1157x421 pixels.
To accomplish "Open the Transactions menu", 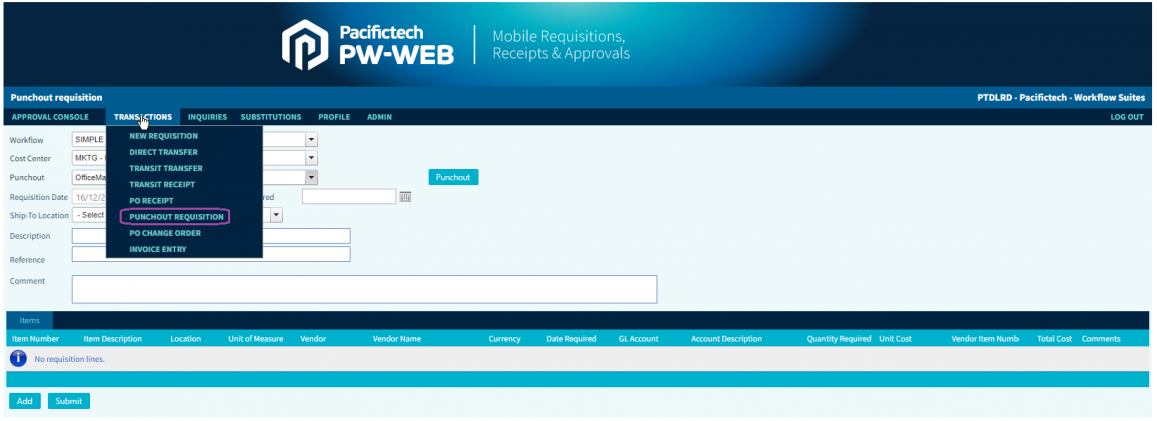I will pos(143,117).
